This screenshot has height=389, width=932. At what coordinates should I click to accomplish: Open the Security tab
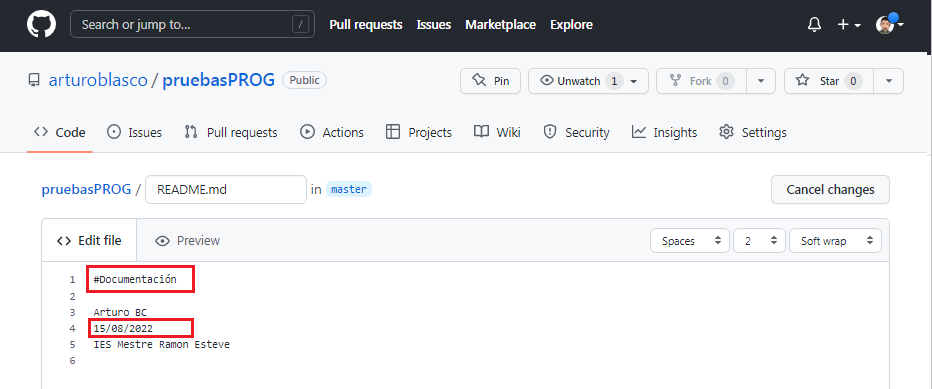point(577,132)
